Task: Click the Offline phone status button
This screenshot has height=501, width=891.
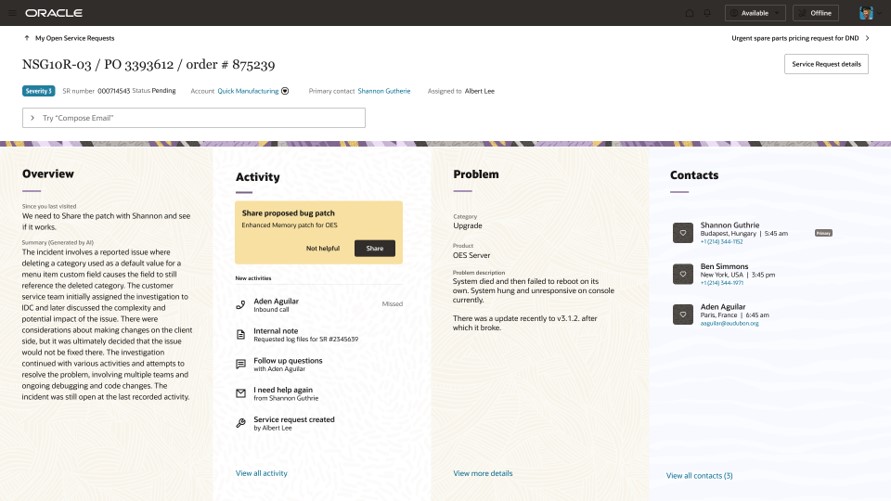Action: coord(815,12)
